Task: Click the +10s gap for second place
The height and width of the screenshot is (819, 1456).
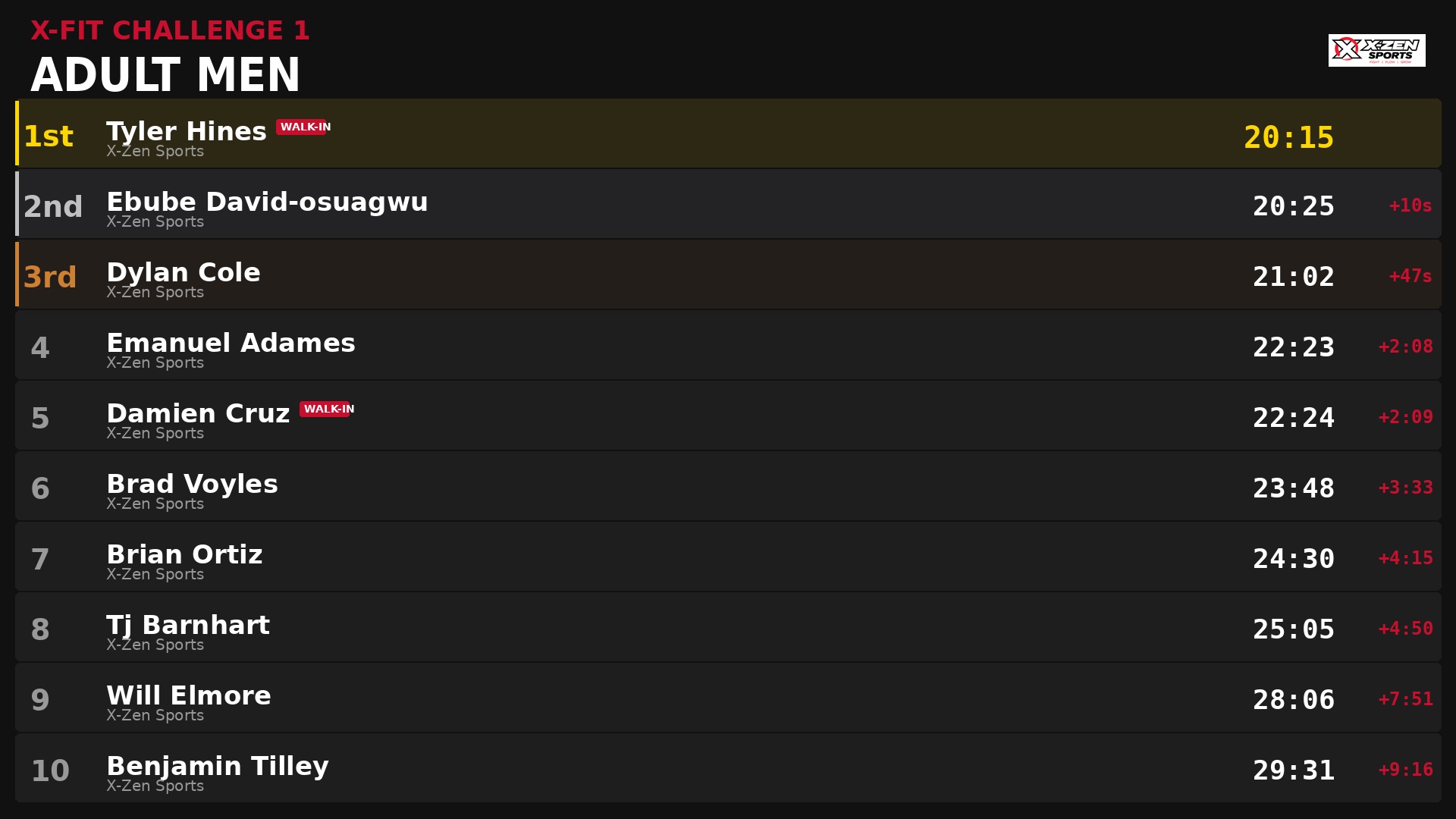Action: tap(1410, 206)
